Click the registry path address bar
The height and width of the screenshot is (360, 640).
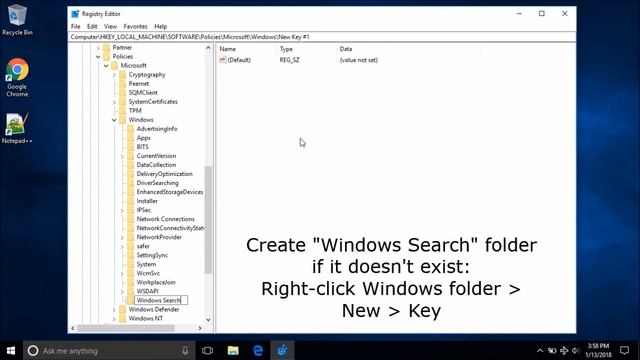point(322,37)
